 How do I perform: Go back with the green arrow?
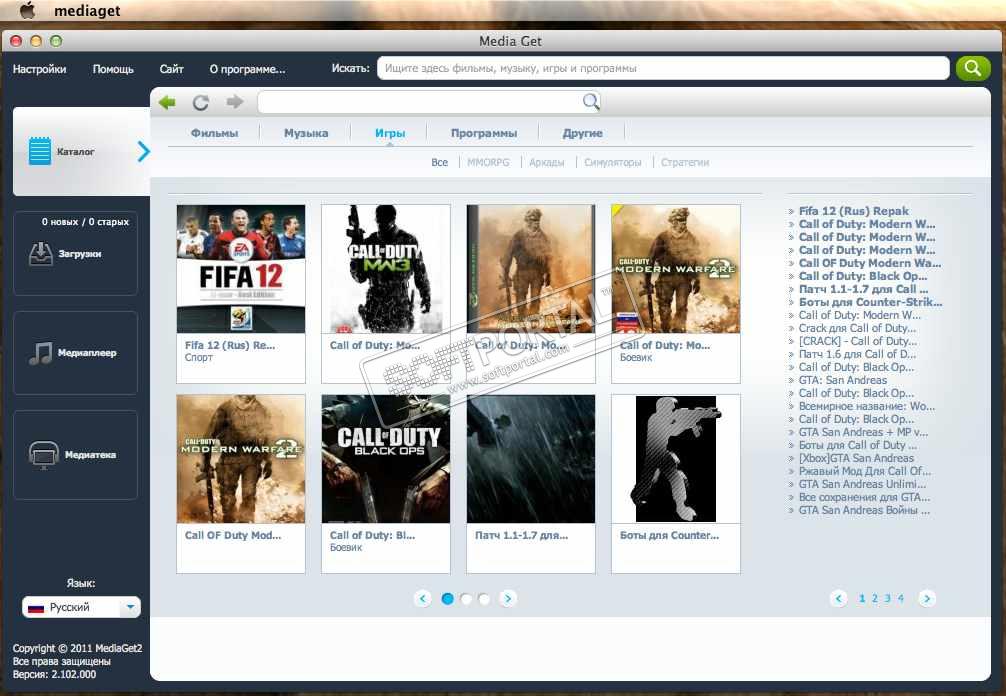point(167,102)
